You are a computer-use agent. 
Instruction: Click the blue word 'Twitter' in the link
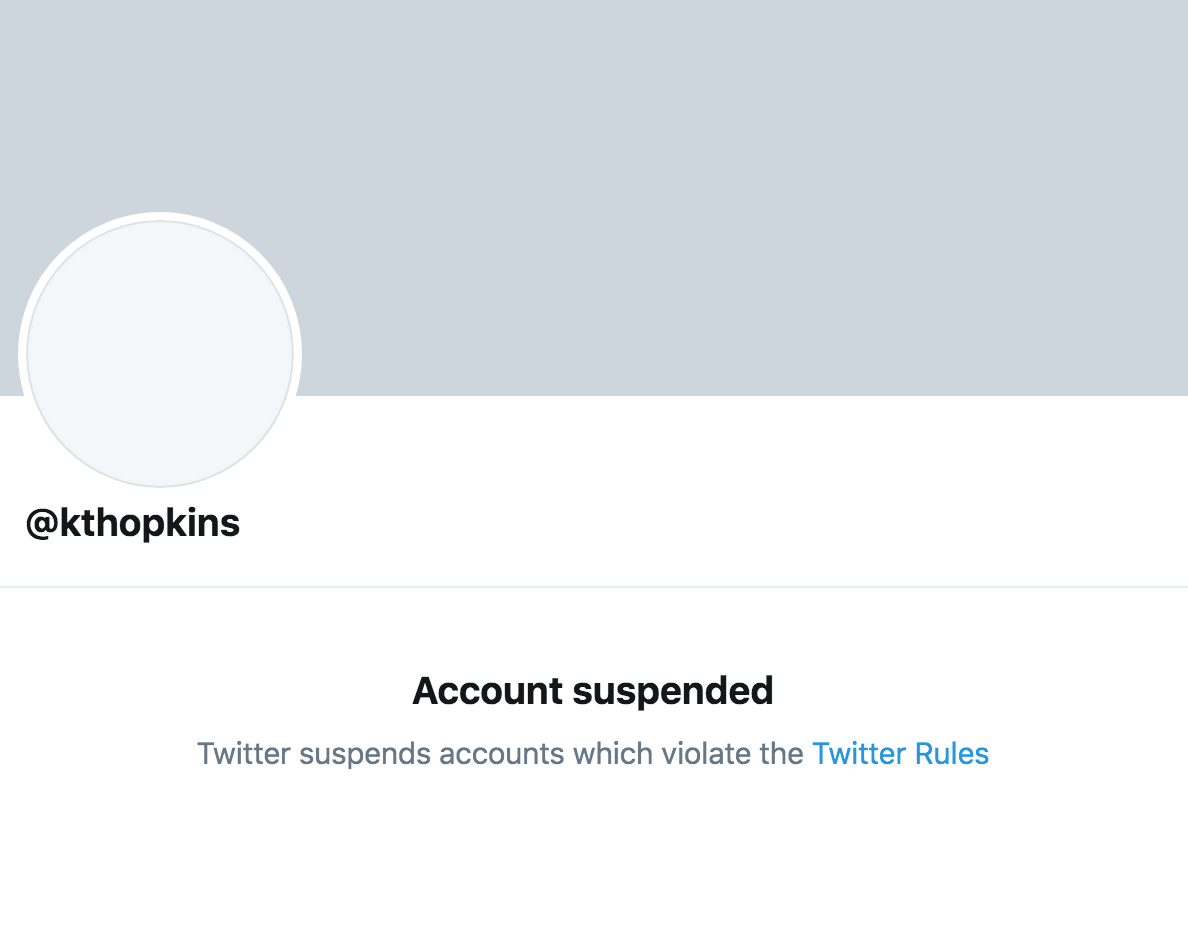click(859, 754)
